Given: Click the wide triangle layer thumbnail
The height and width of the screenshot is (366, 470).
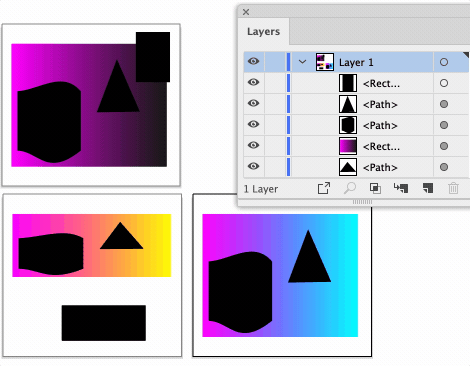Looking at the screenshot, I should pos(348,167).
